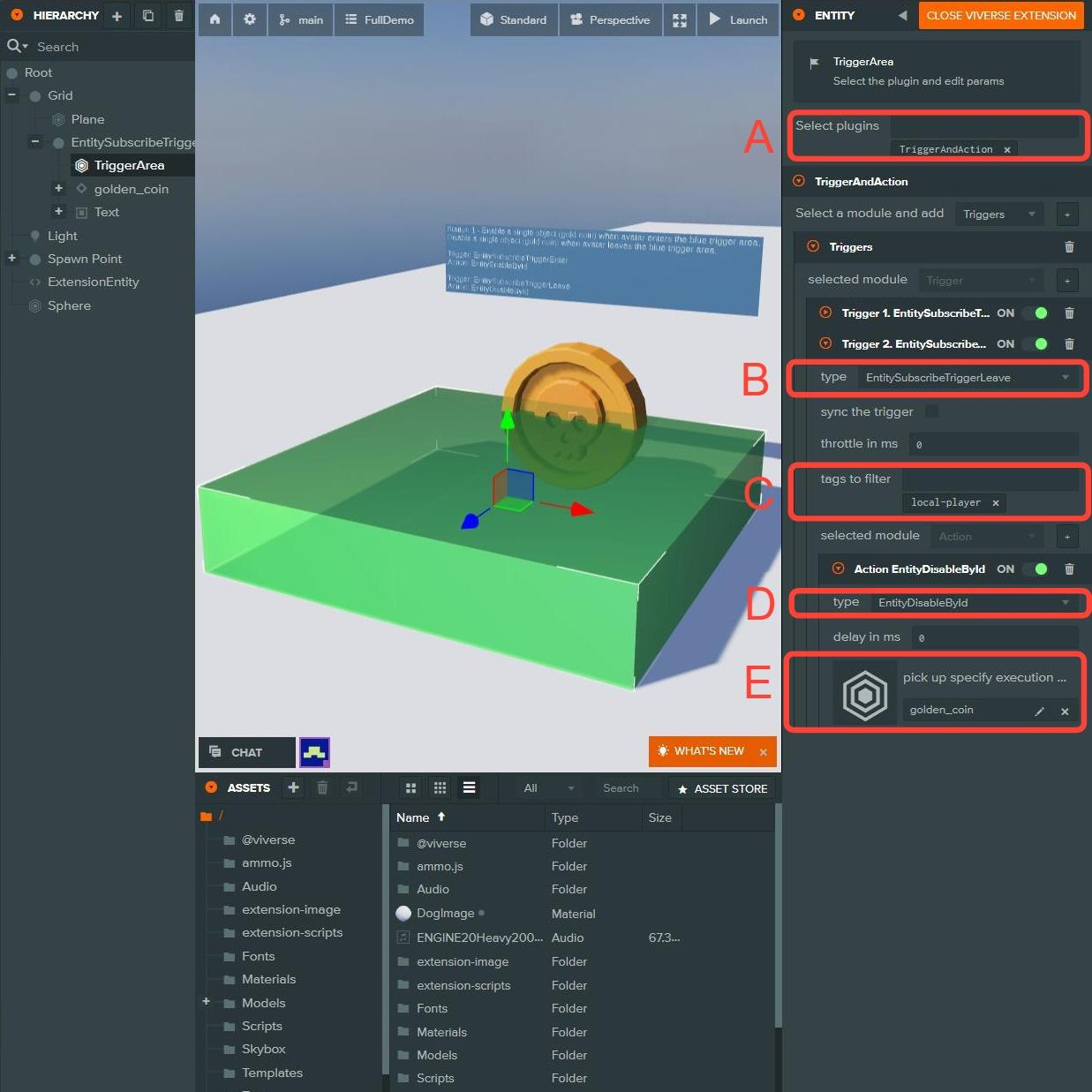Viewport: 1092px width, 1092px height.
Task: Open the Perspective camera menu
Action: [610, 19]
